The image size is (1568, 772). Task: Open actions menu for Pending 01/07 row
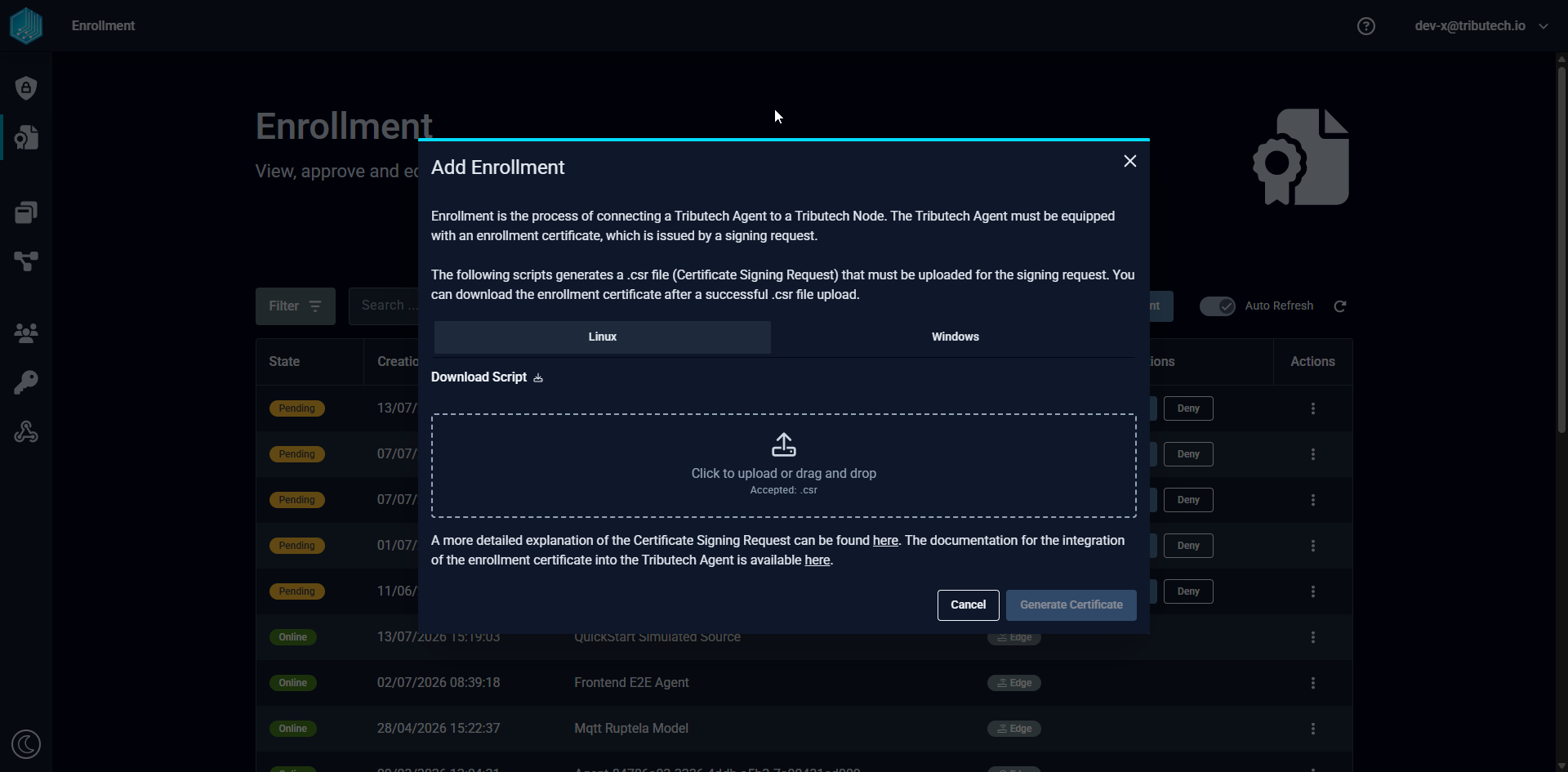(x=1313, y=546)
